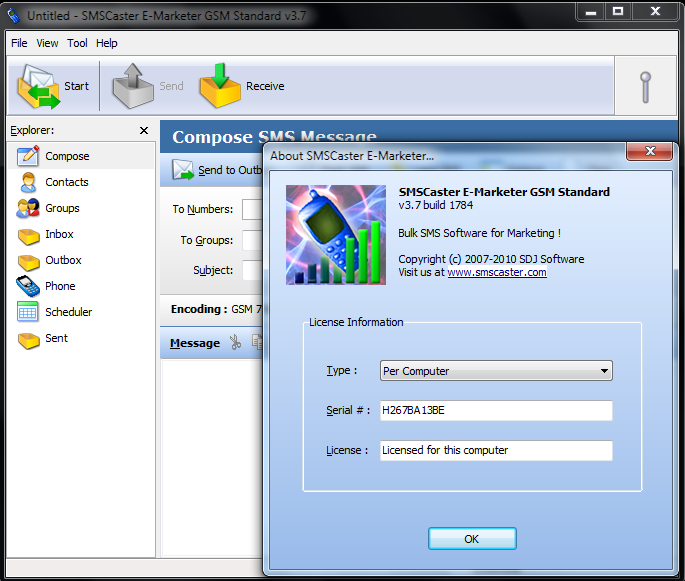Click the License Information group label

click(356, 322)
